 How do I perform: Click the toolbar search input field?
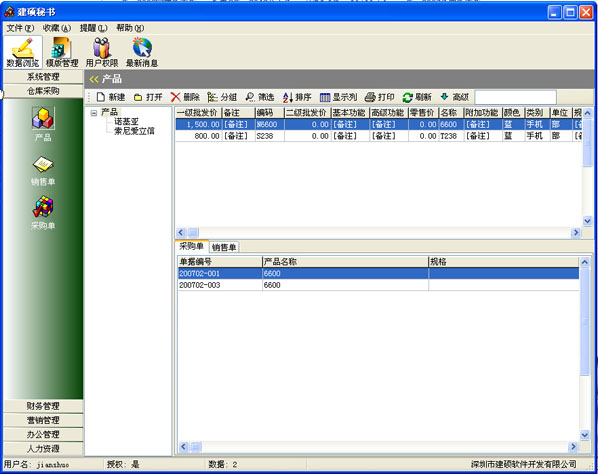coord(516,97)
